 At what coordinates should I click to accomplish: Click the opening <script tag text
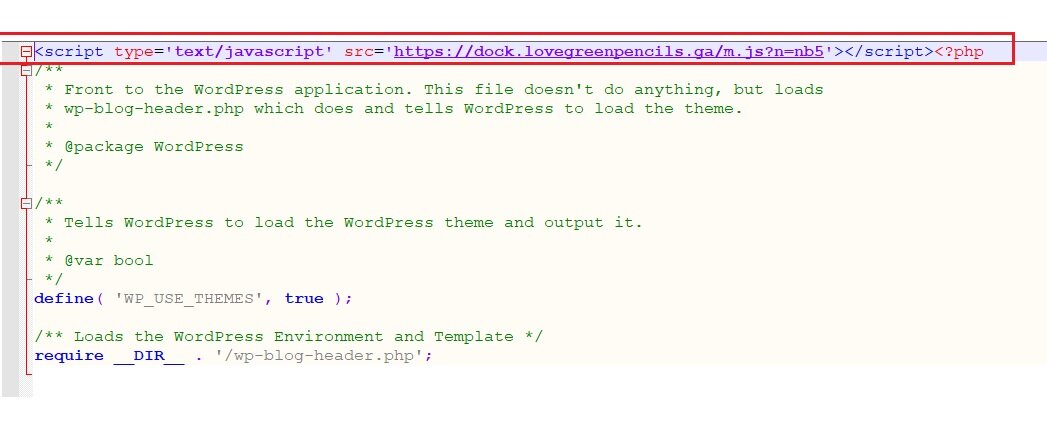coord(69,51)
